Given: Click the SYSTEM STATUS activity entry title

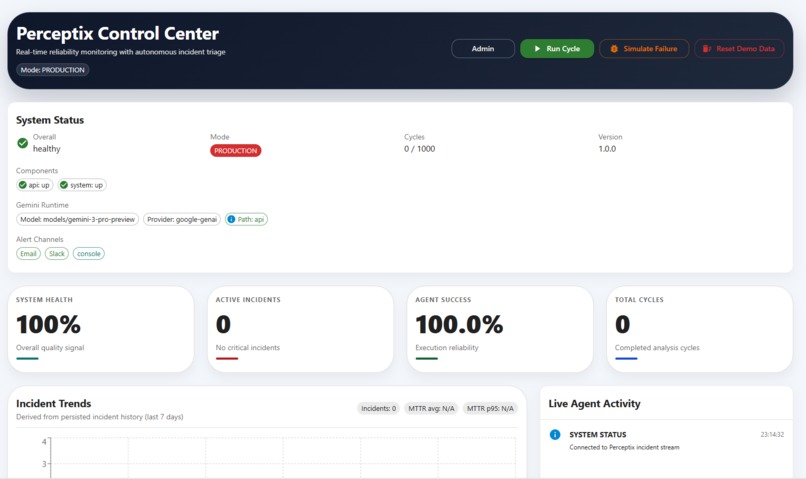Looking at the screenshot, I should (x=597, y=435).
